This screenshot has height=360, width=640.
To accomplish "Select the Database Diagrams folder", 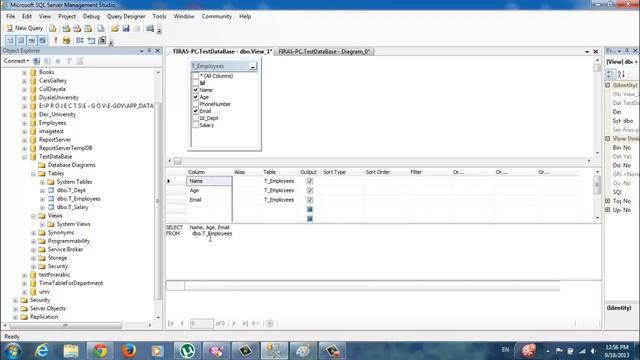I will point(71,165).
